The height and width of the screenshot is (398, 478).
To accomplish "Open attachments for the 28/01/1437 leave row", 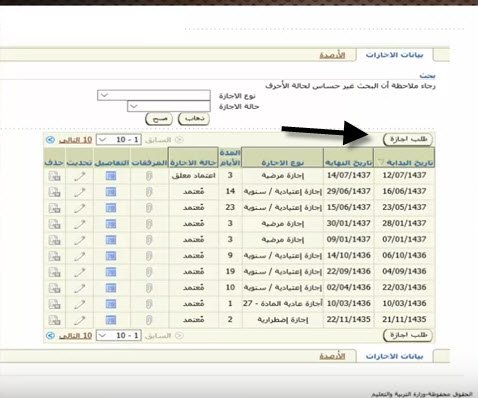I will click(x=149, y=224).
